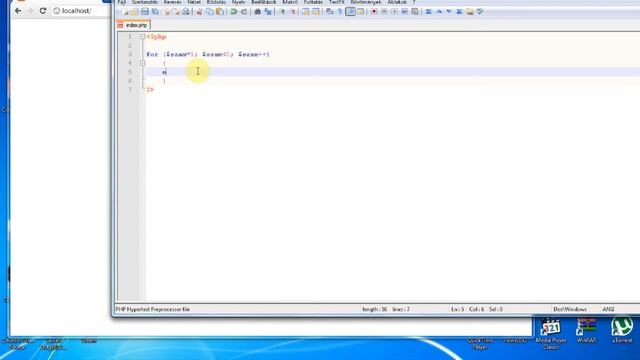Open Find with the binoculars icon
This screenshot has width=640, height=360.
coord(258,12)
